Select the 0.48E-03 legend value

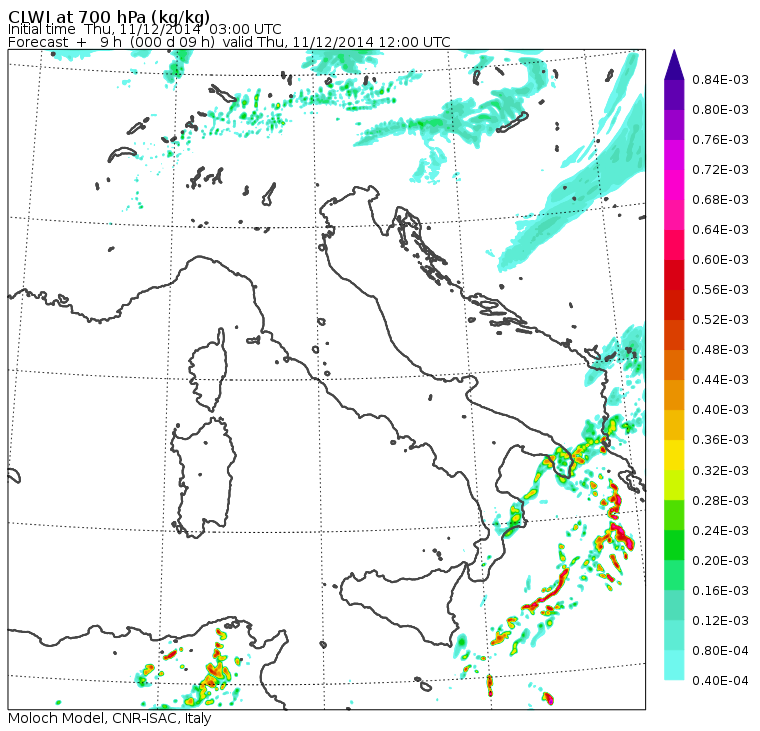720,350
